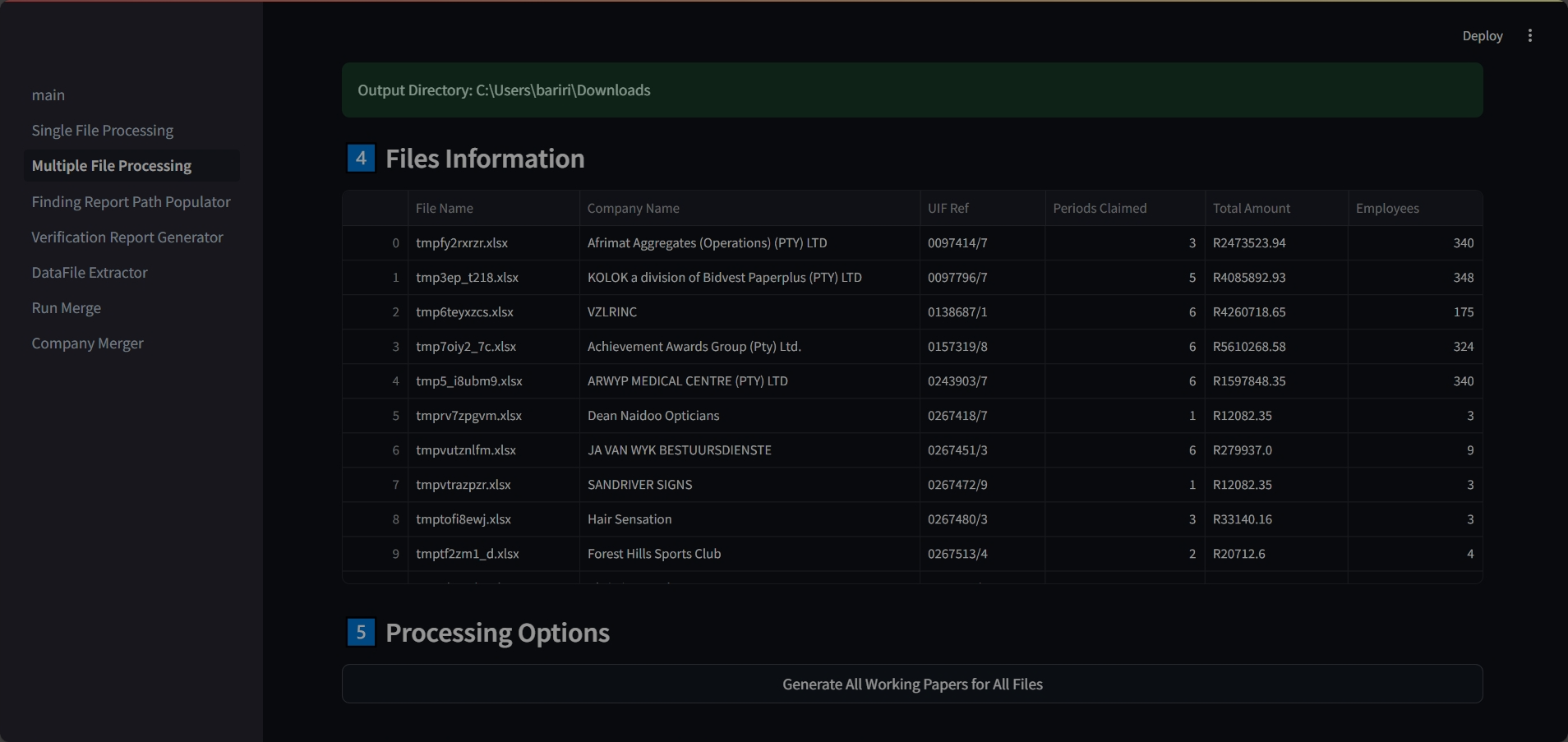Click total amount R20712.6 cell
Screen dimensions: 1568x742
coord(1276,554)
